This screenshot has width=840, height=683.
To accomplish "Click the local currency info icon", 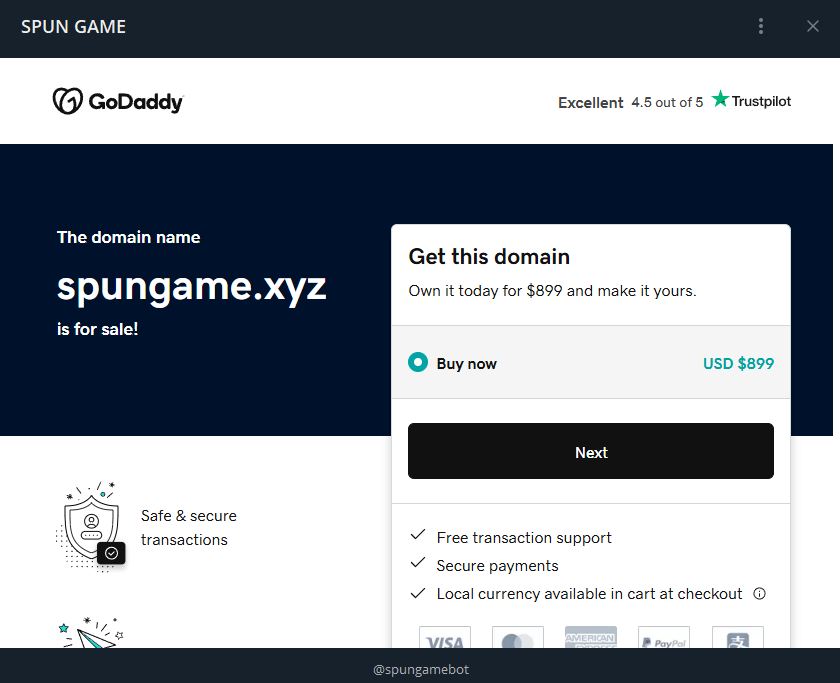I will point(760,594).
